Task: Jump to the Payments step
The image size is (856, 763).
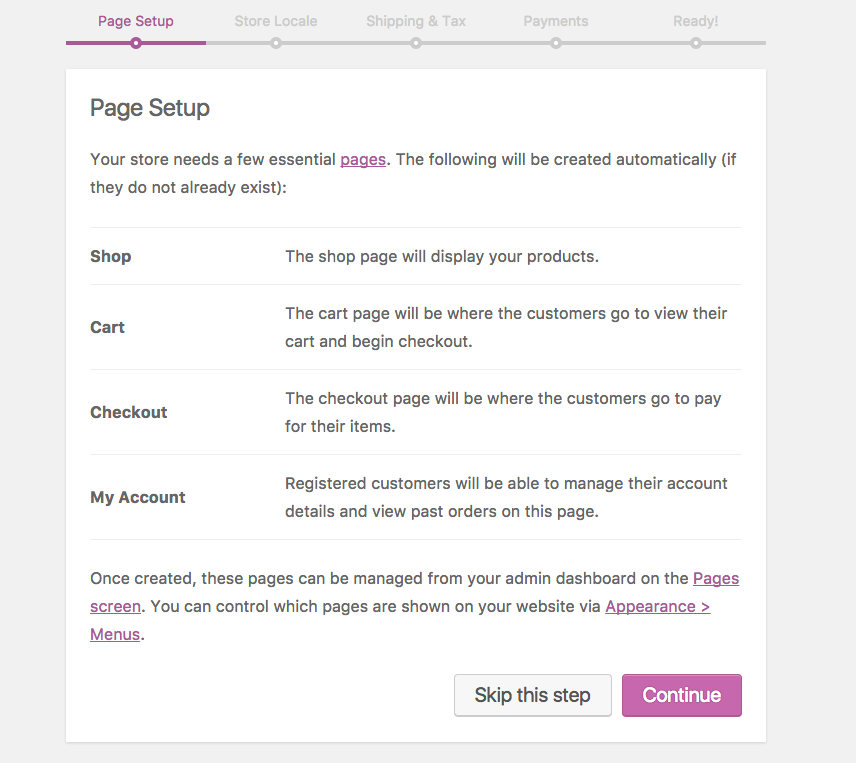Action: [x=556, y=21]
